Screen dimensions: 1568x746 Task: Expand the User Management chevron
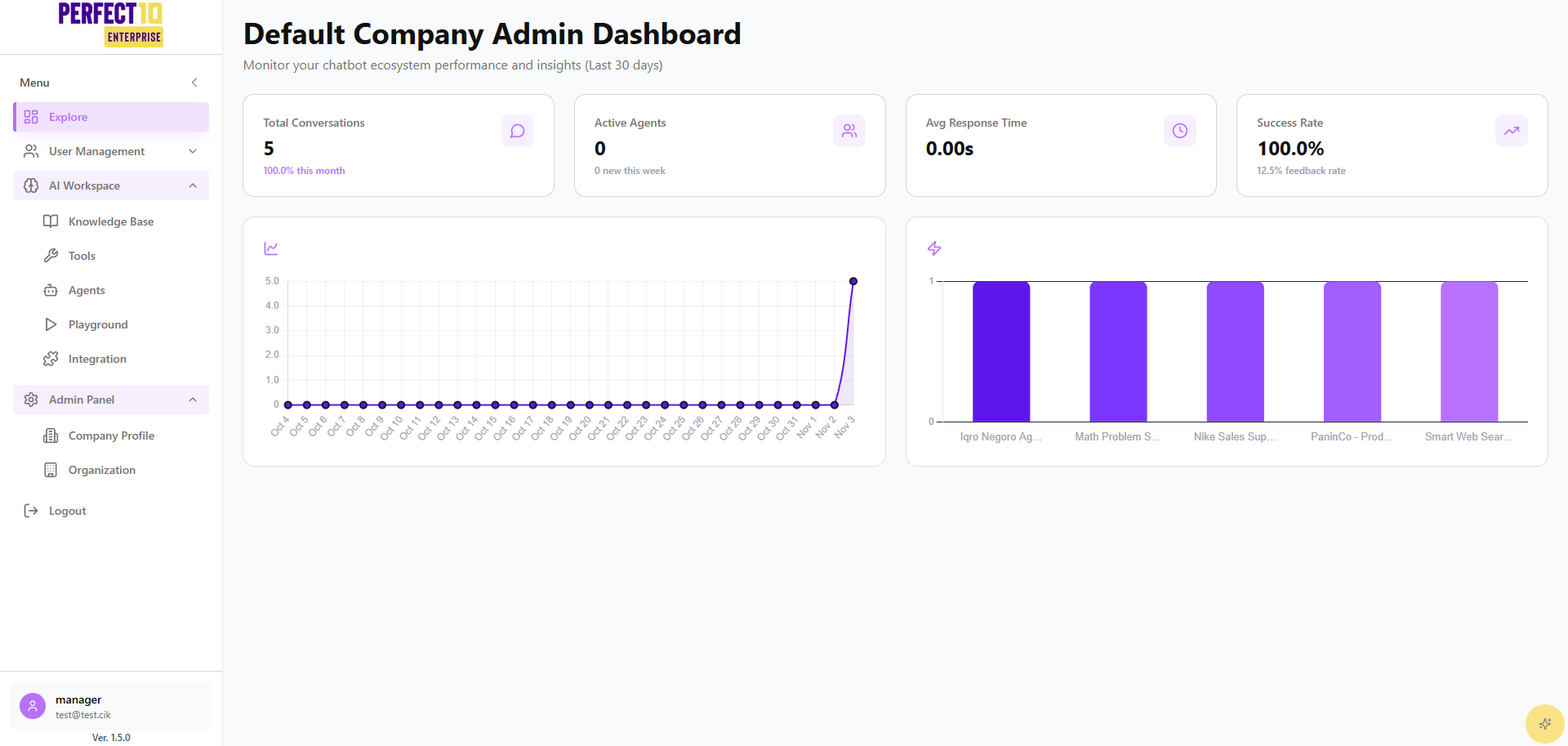[x=193, y=151]
